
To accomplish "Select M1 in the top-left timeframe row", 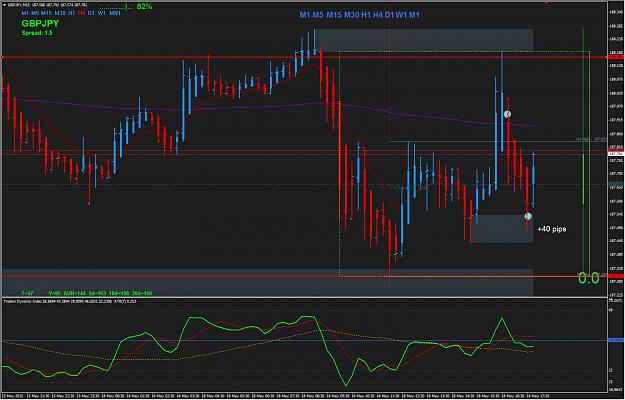I will (25, 13).
